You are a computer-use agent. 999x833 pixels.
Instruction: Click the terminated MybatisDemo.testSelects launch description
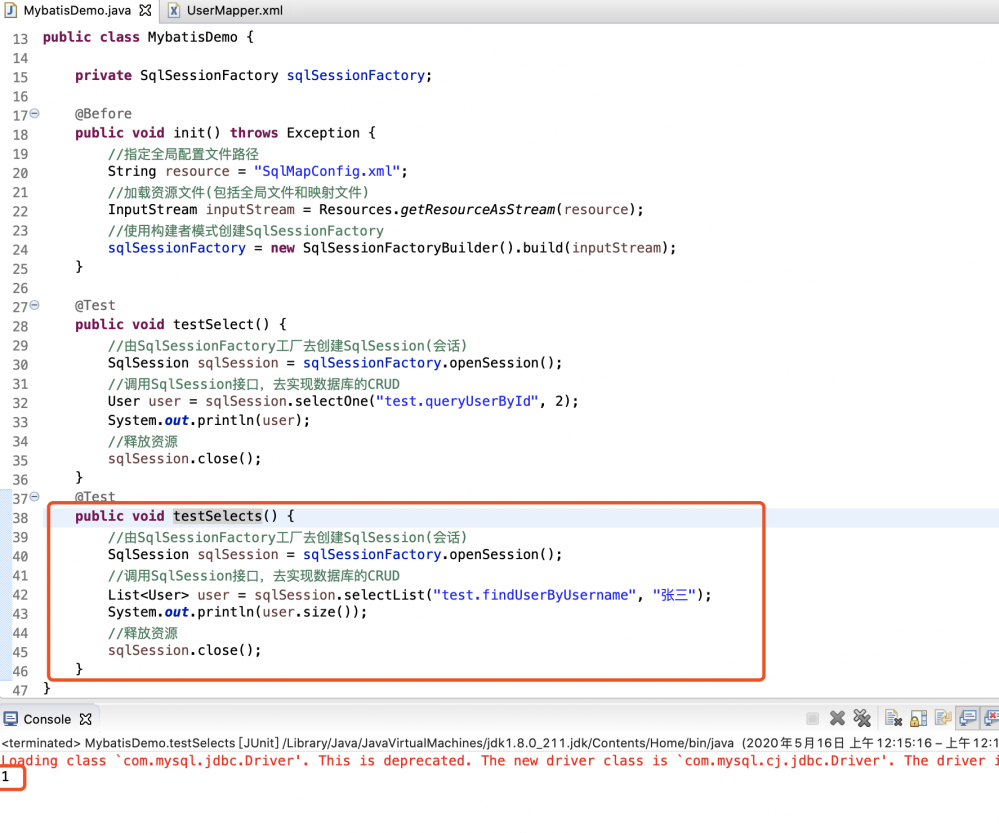pos(500,742)
